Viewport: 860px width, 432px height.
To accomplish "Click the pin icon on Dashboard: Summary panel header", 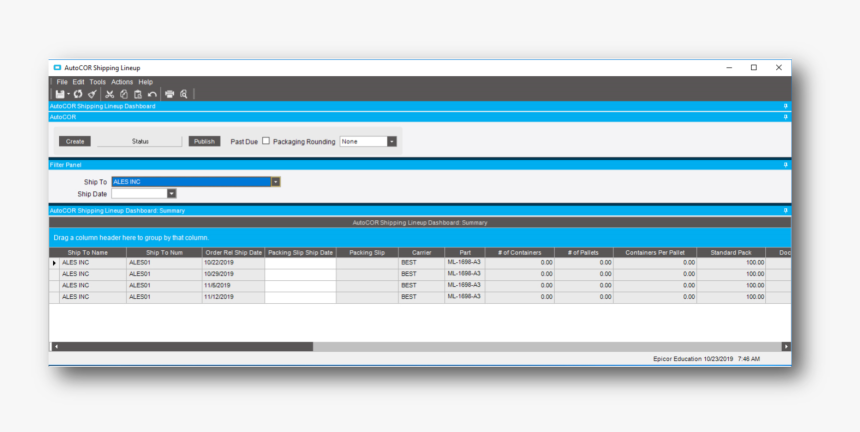I will click(785, 211).
